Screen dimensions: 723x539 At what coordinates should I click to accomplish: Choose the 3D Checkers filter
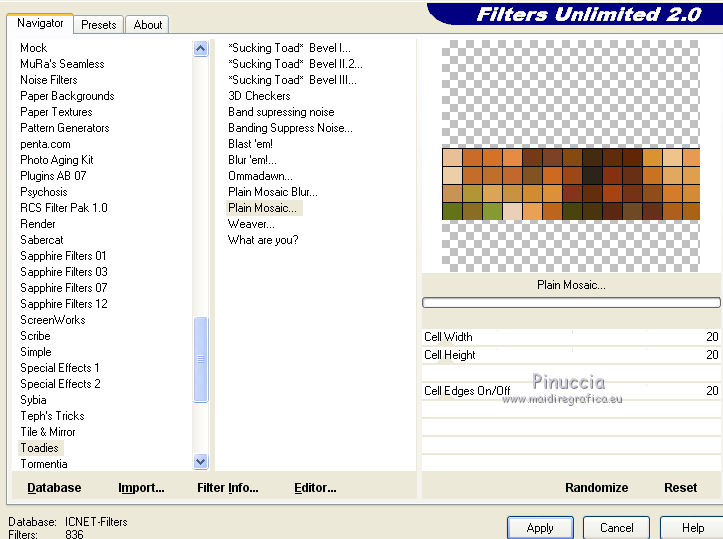click(259, 96)
